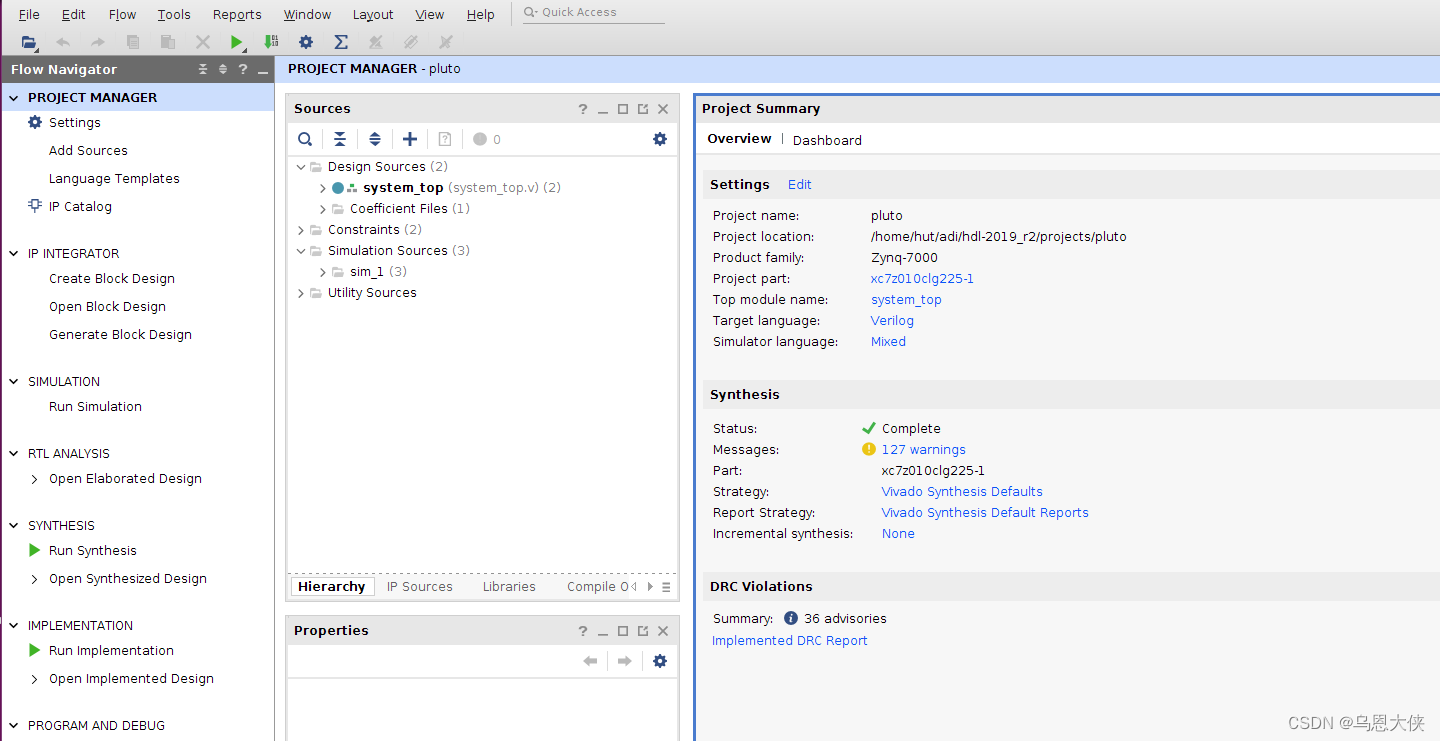This screenshot has height=741, width=1440.
Task: Expand Open Implemented Design item
Action: (35, 679)
